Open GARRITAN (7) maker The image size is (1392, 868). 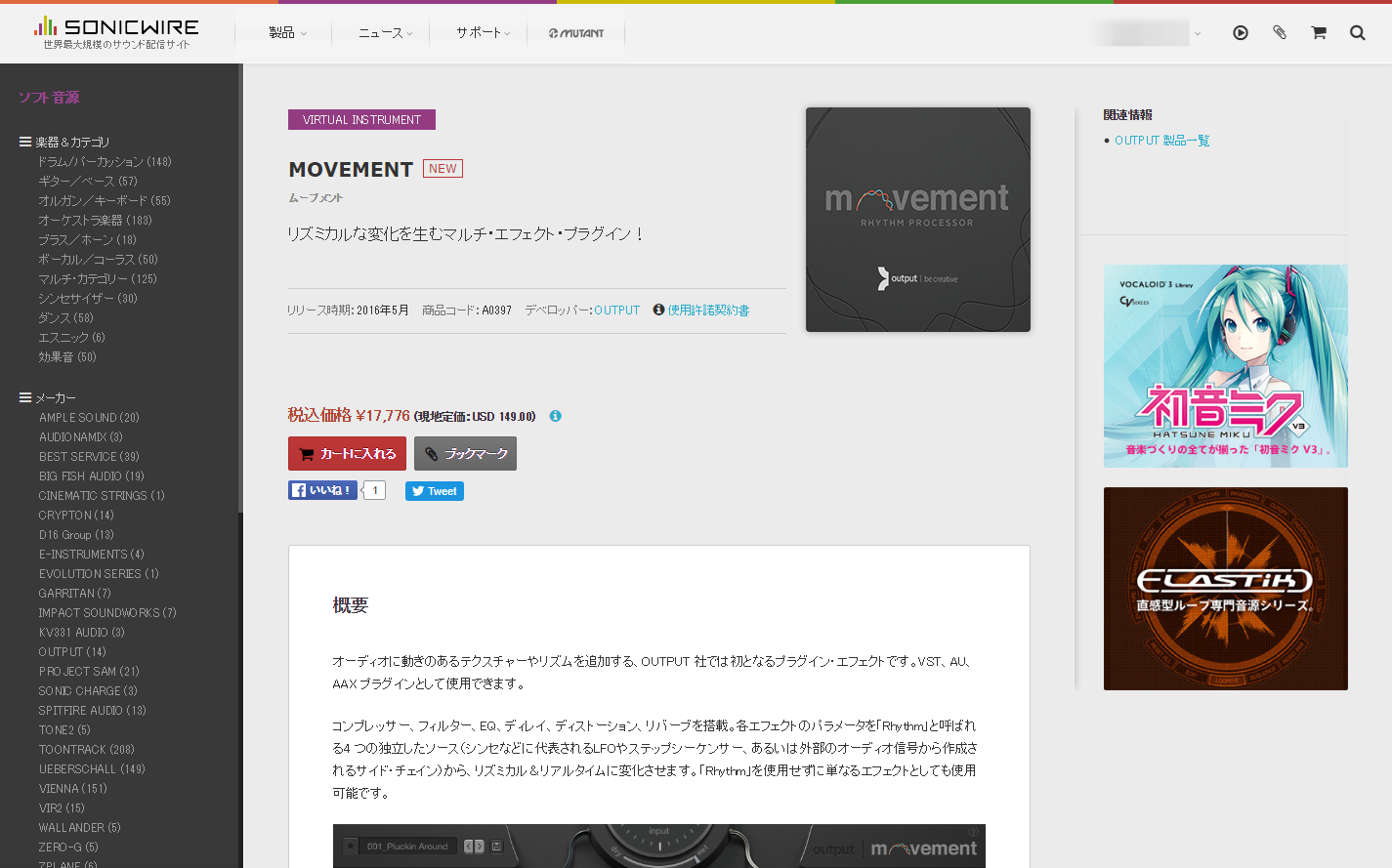pyautogui.click(x=75, y=594)
